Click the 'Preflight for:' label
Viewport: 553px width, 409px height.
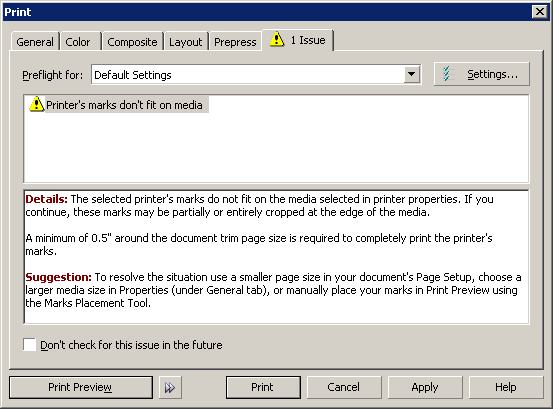click(x=53, y=75)
